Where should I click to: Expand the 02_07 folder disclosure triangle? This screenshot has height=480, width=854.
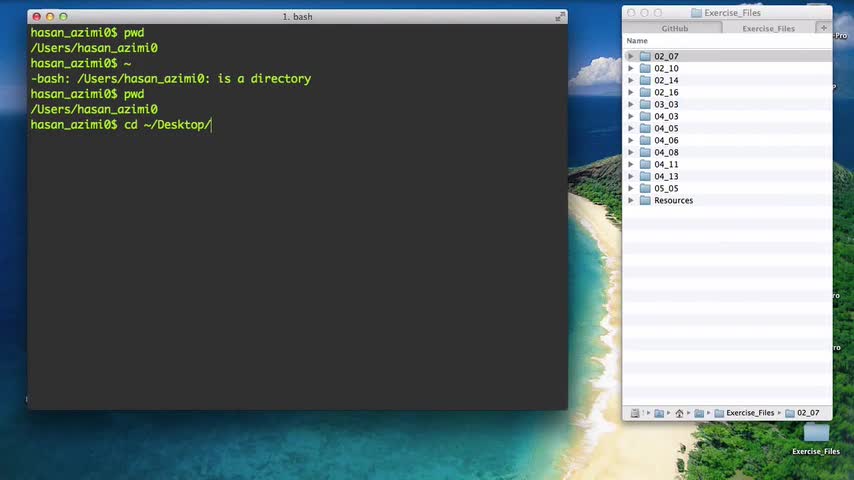coord(631,56)
